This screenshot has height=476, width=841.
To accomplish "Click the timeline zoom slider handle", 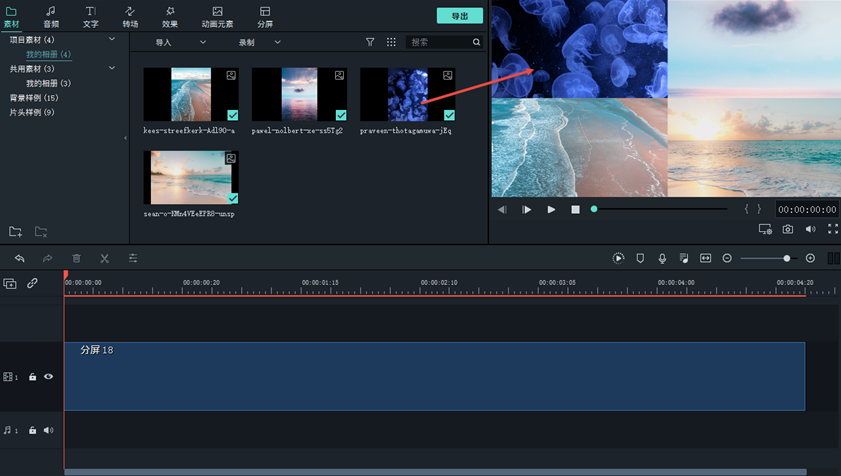I will tap(787, 258).
